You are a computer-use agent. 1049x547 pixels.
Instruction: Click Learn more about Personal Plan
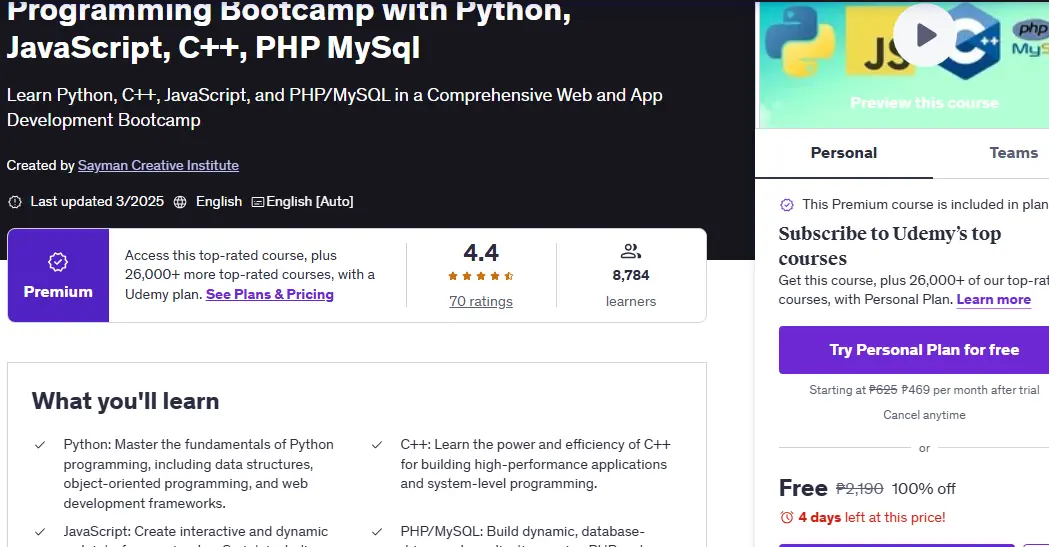click(x=993, y=300)
